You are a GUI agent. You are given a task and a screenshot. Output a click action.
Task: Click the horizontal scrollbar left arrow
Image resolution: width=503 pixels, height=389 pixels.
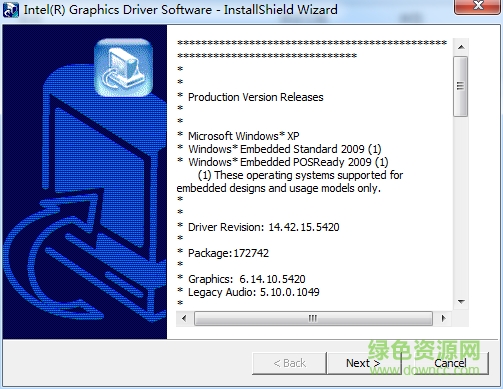[184, 318]
